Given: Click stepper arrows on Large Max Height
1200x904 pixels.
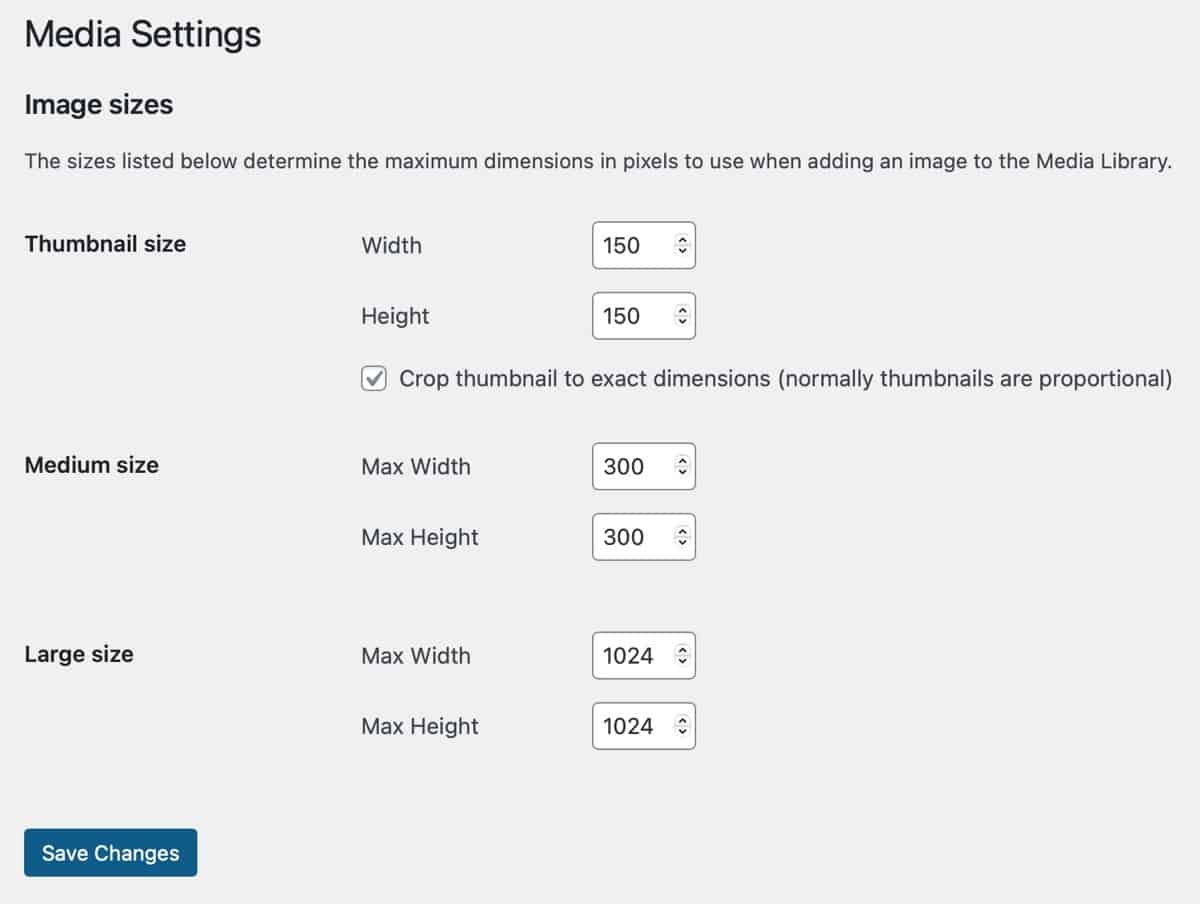Looking at the screenshot, I should click(682, 726).
